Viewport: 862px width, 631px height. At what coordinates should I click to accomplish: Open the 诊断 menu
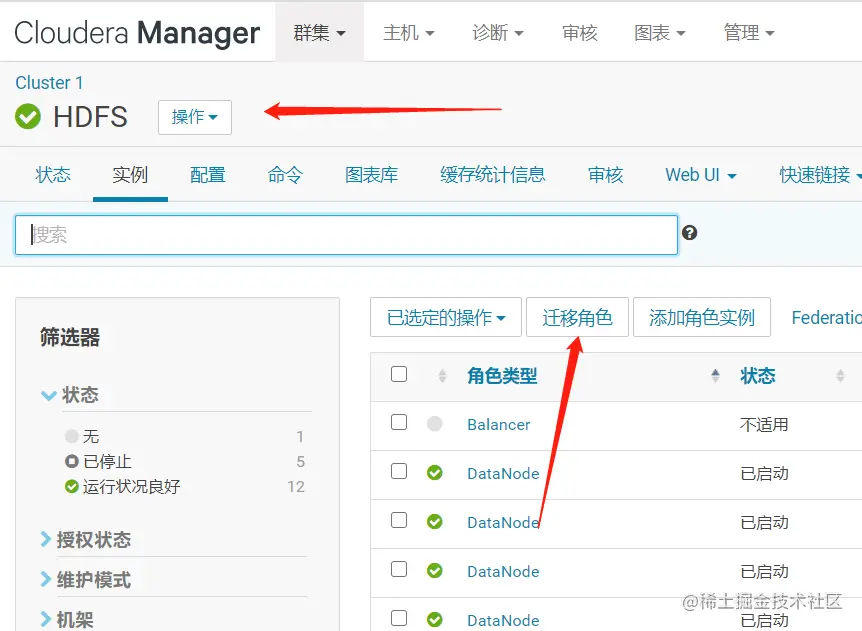click(x=498, y=32)
